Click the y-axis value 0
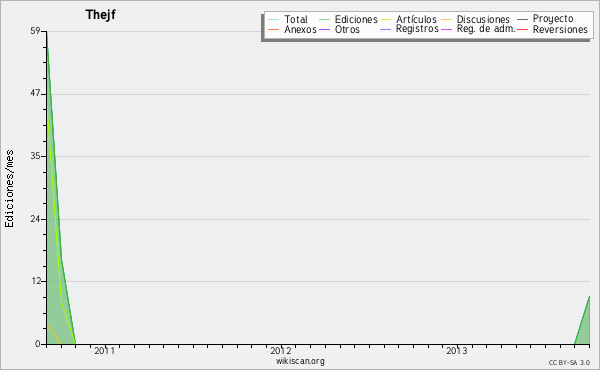Image resolution: width=600 pixels, height=370 pixels. click(x=38, y=344)
